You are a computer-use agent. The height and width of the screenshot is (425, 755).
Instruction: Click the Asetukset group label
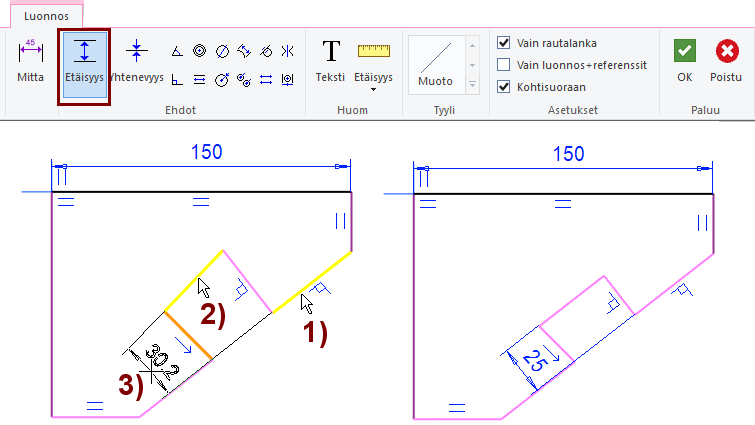click(573, 110)
